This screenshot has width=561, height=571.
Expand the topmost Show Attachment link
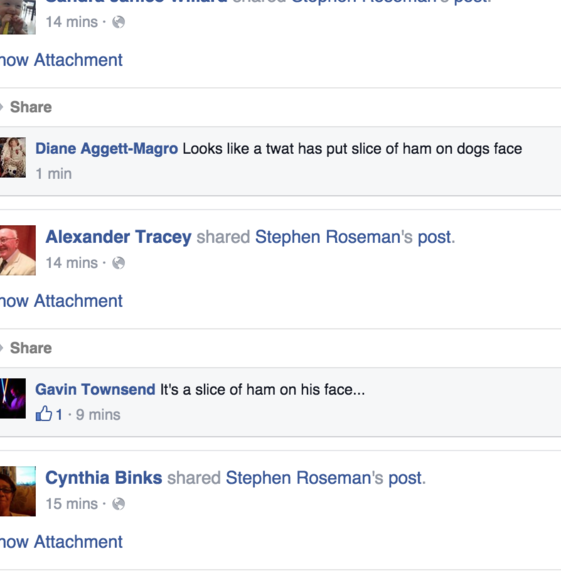click(x=61, y=60)
